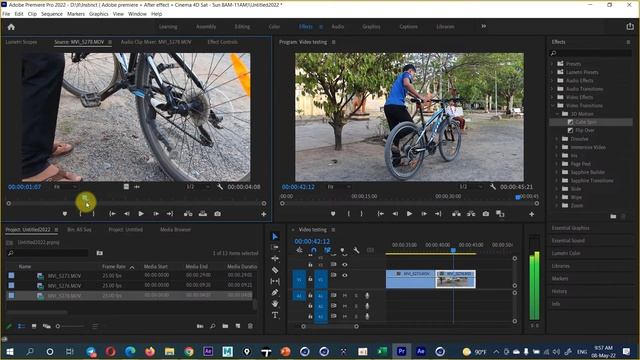Screen dimensions: 640x360
Task: Step forward one frame in Program monitor
Action: coord(424,214)
